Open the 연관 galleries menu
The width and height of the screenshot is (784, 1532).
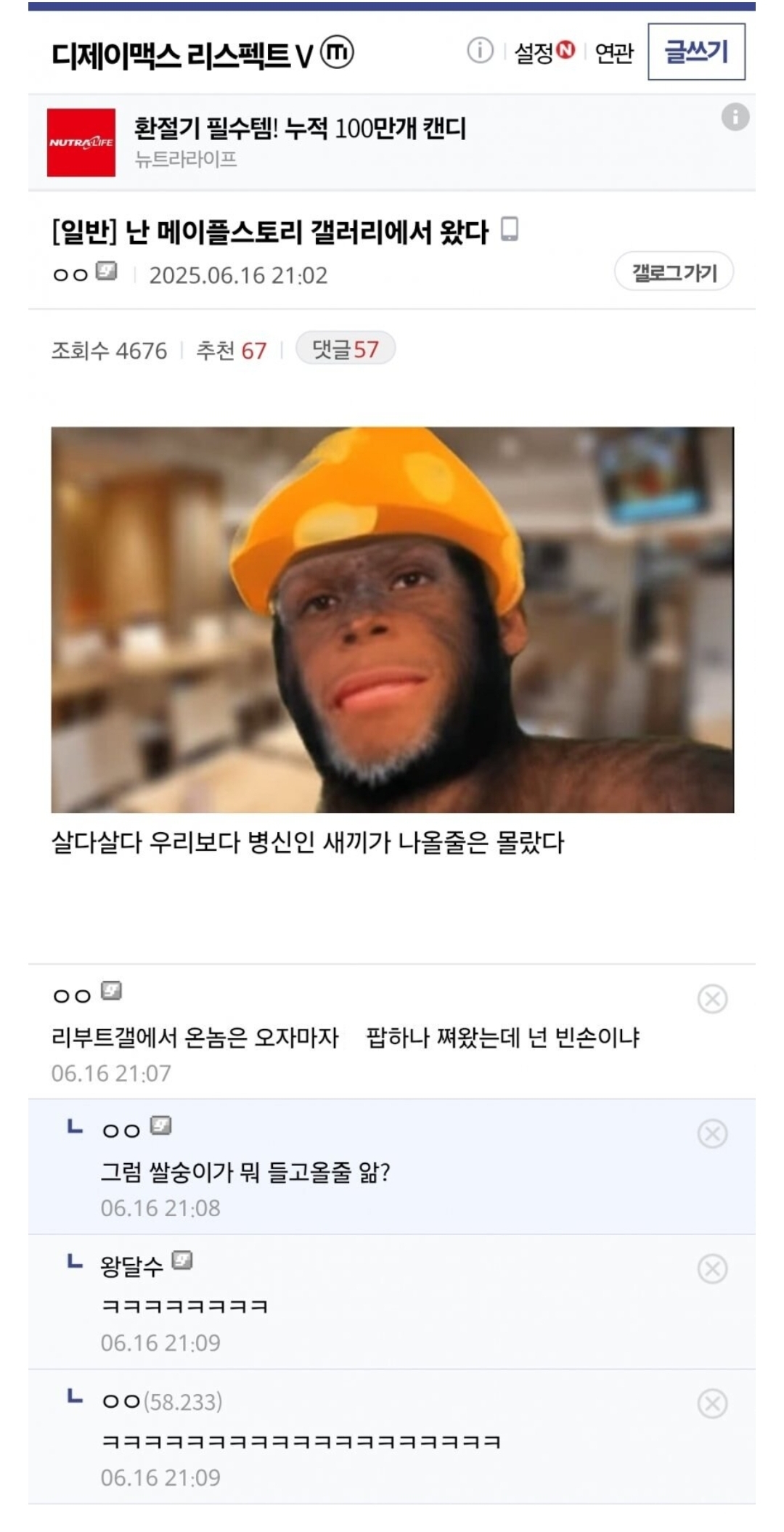[614, 53]
